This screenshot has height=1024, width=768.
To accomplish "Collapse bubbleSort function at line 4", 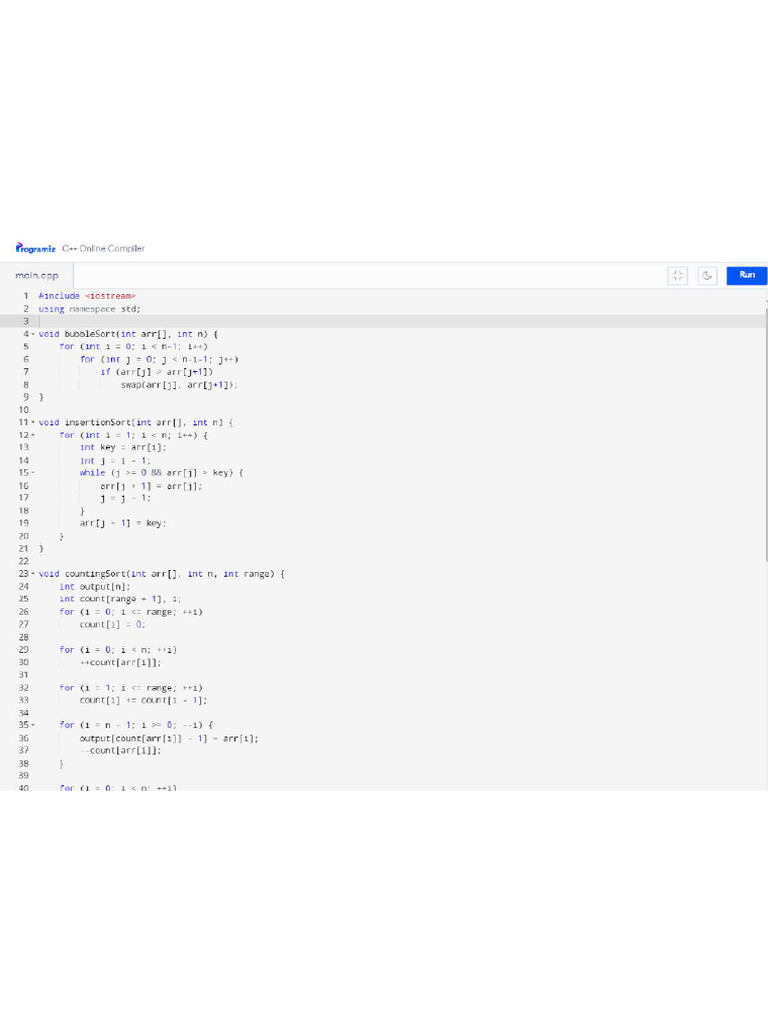I will (33, 334).
